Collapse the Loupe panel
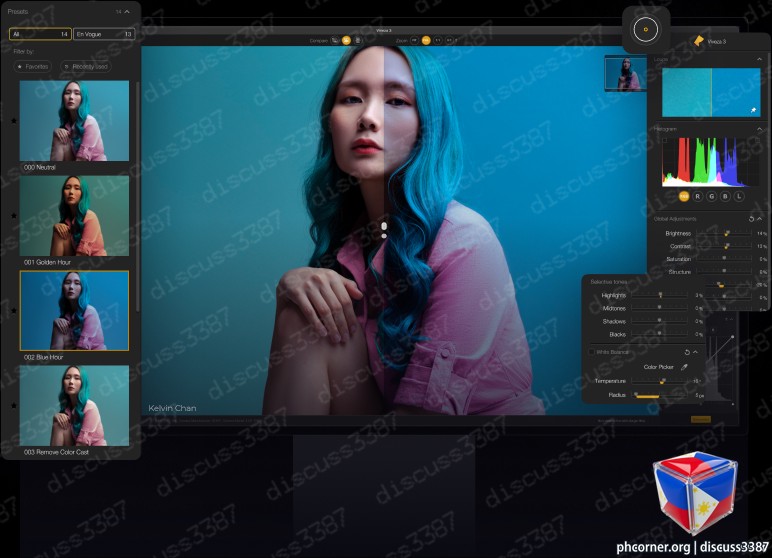 (759, 59)
